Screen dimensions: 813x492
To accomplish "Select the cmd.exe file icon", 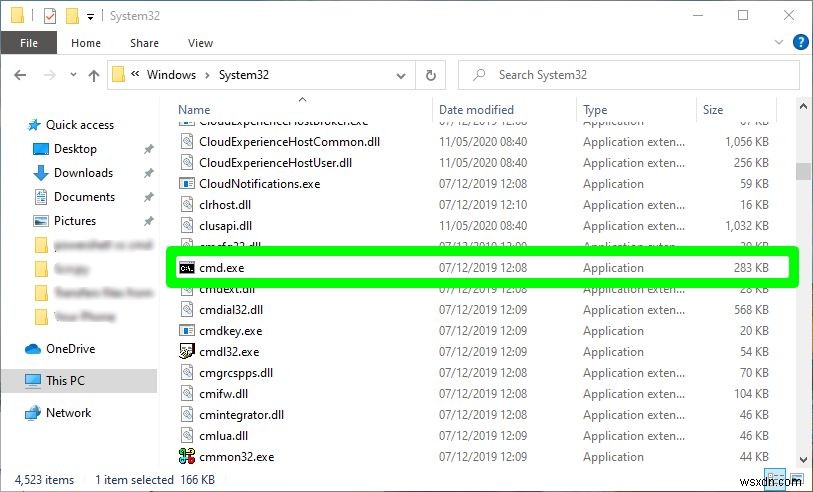I will 187,268.
